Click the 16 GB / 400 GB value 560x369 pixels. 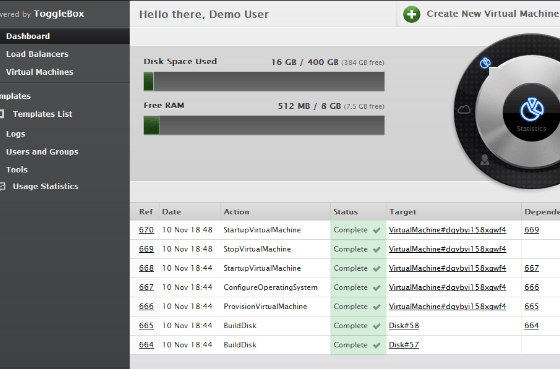click(305, 62)
